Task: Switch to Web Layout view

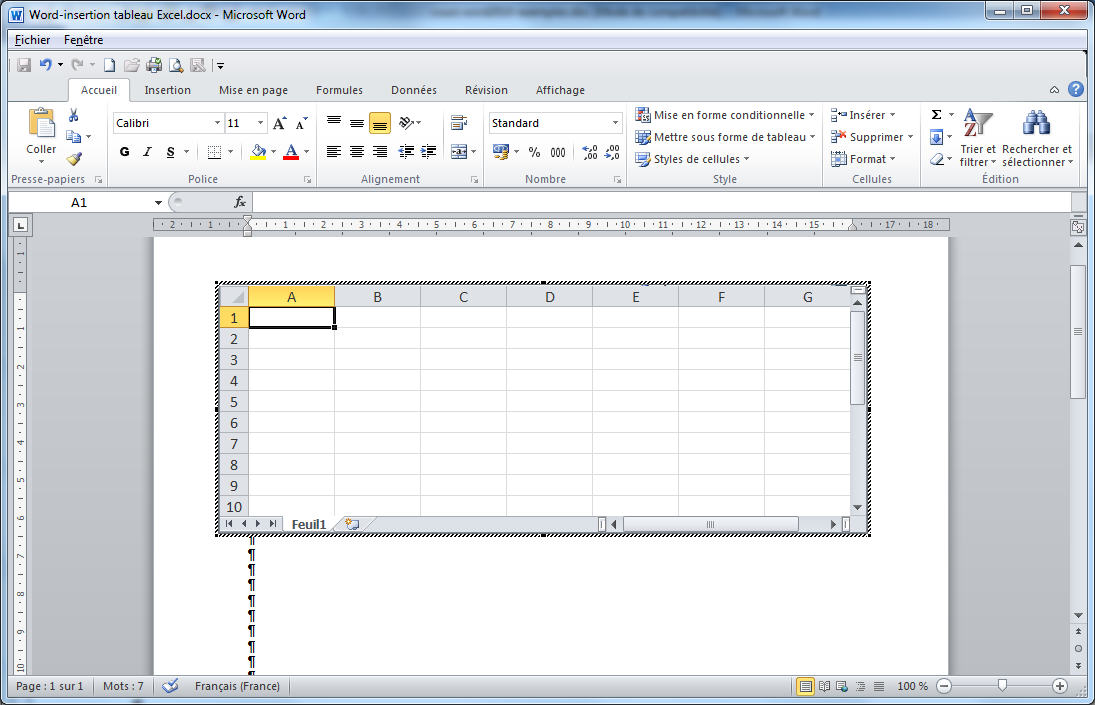Action: [842, 686]
